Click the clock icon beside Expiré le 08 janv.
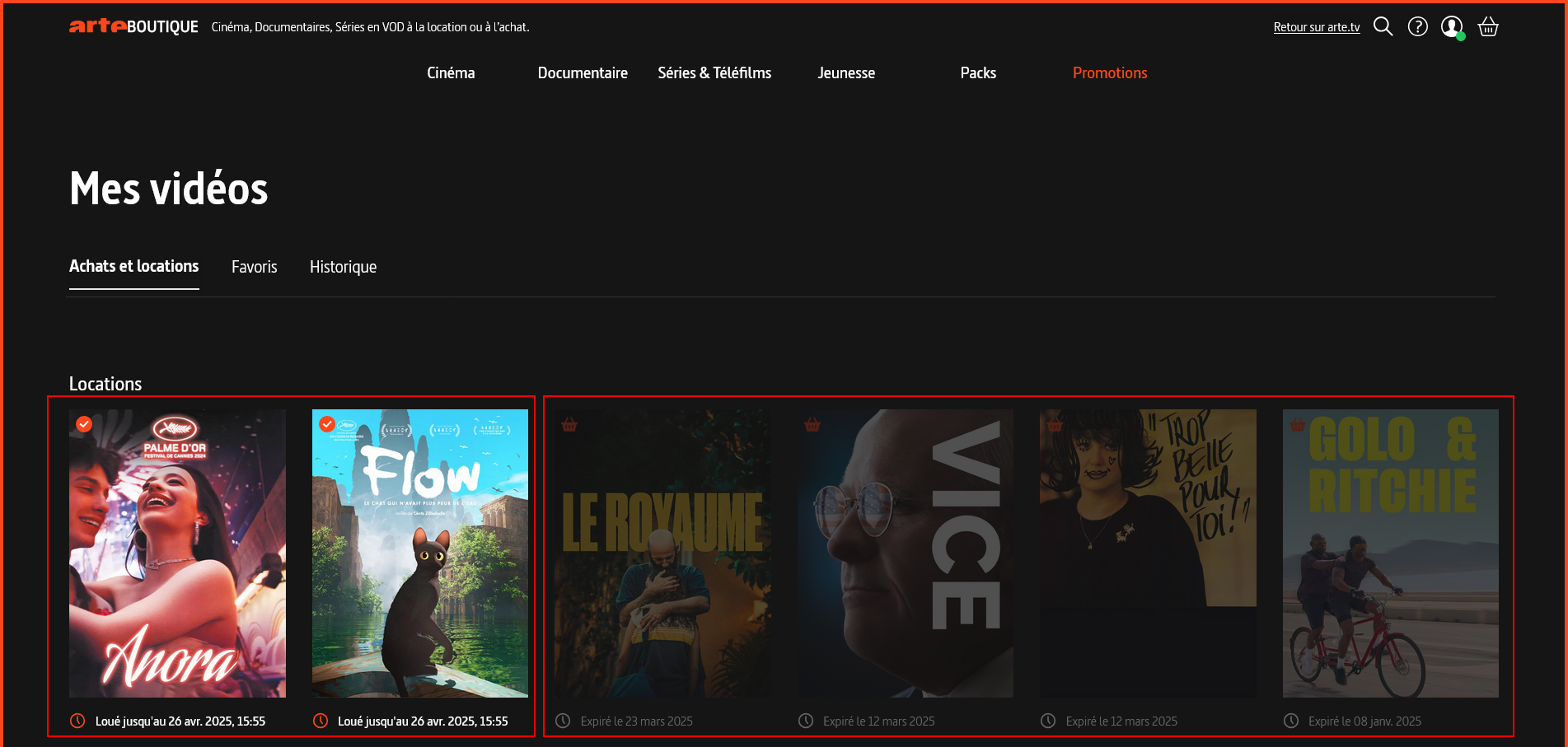This screenshot has height=747, width=1568. coord(1291,721)
